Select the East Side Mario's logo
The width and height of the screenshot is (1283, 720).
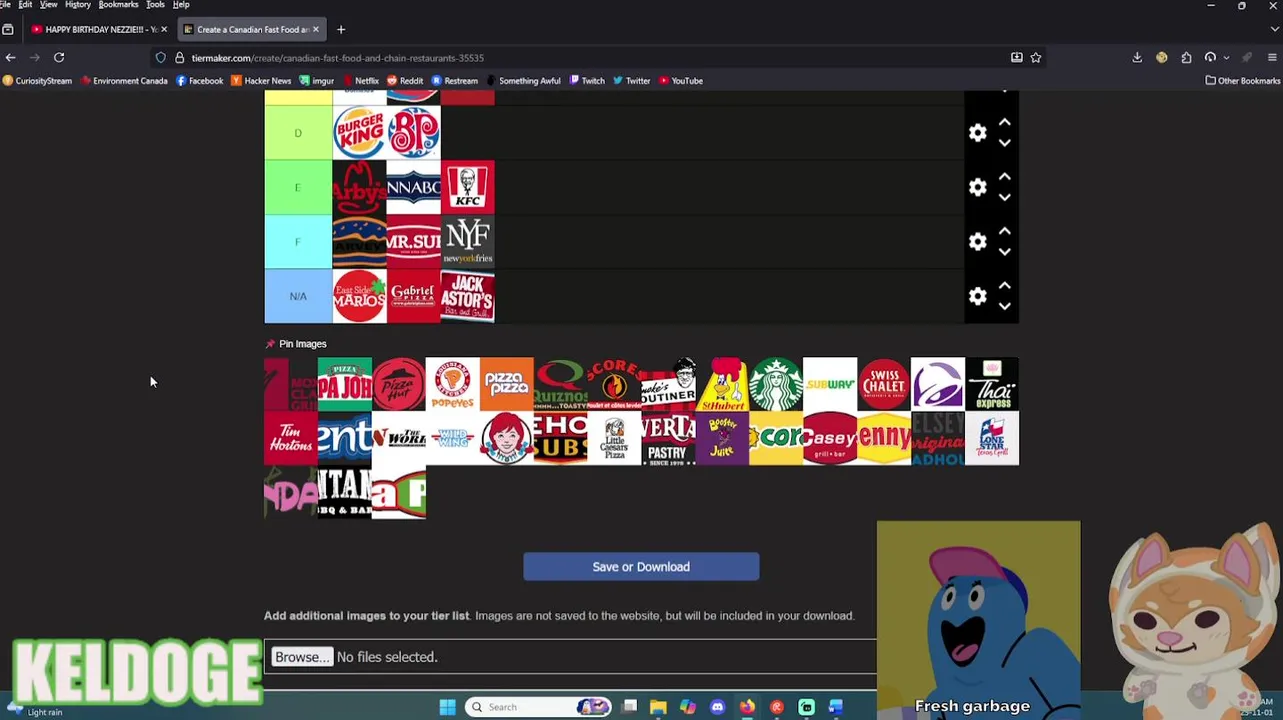pos(359,296)
